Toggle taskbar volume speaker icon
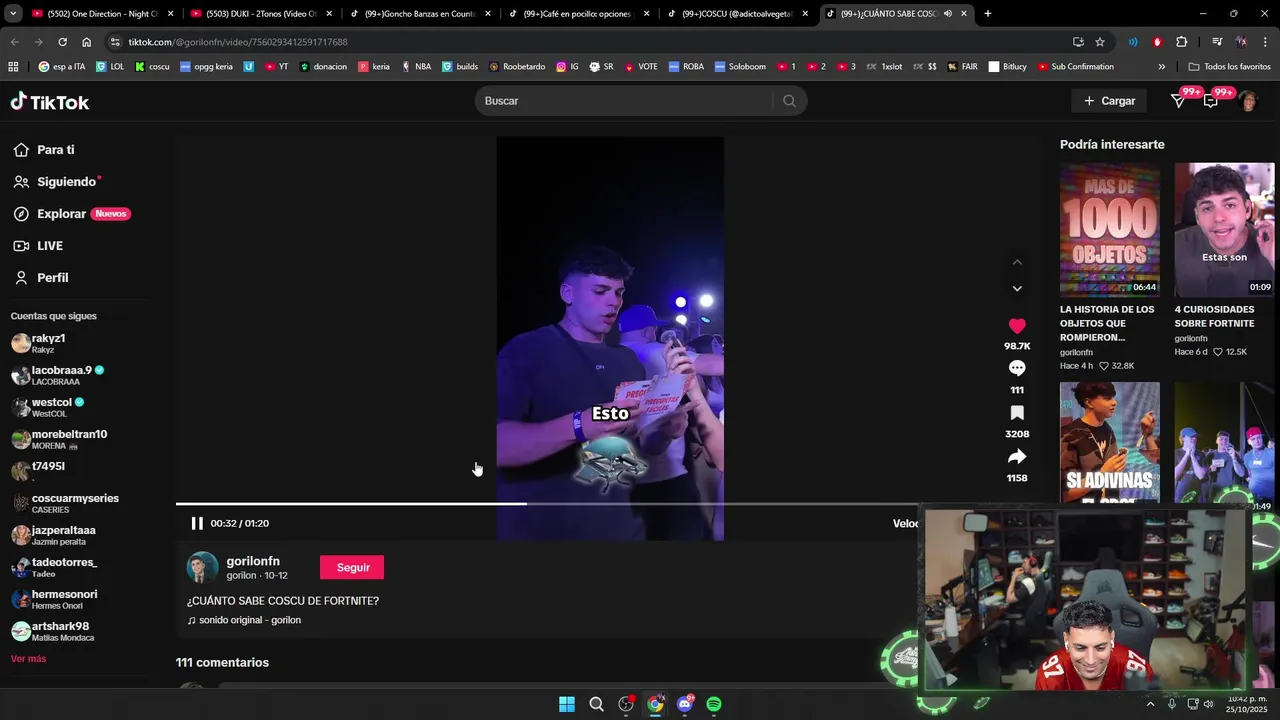The image size is (1280, 720). tap(1208, 704)
